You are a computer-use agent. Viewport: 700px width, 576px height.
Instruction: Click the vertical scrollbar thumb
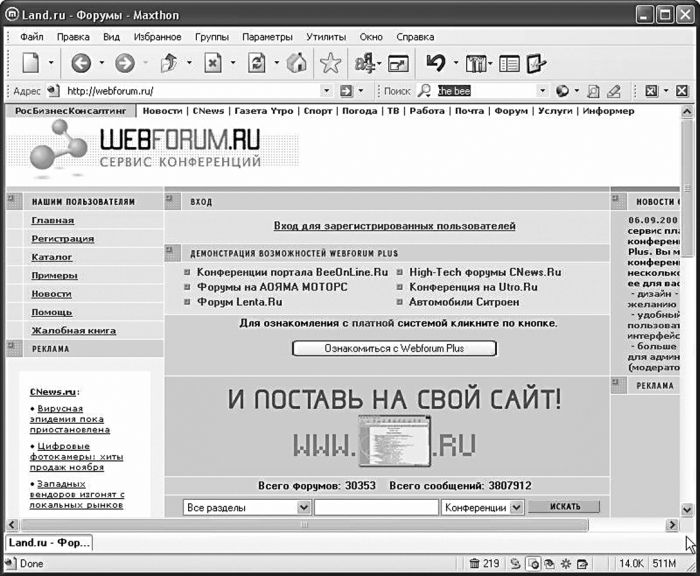coord(688,188)
